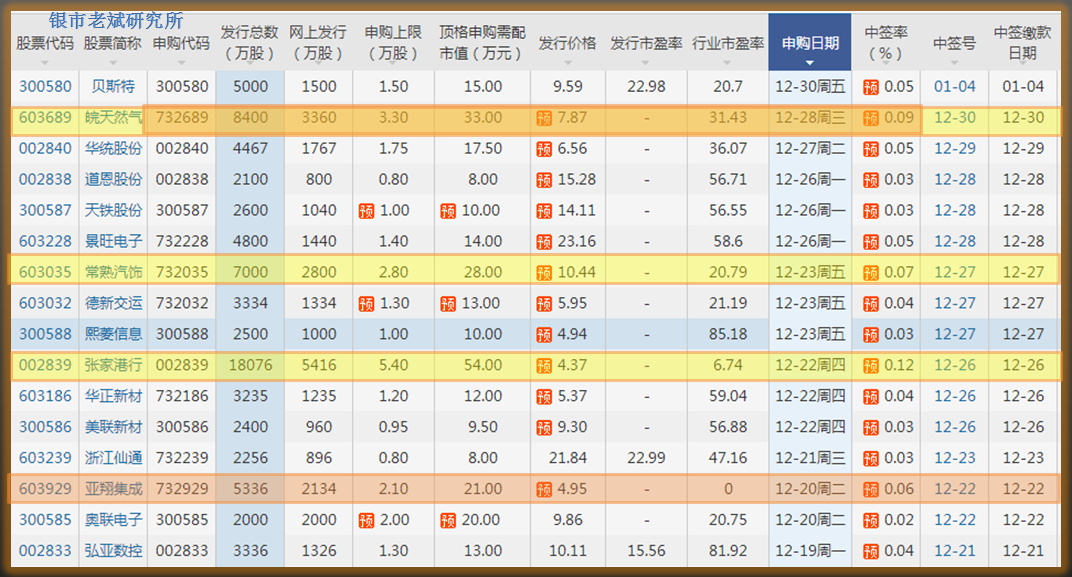
Task: Open the sort arrow under 发行市盈率 header
Action: [x=646, y=63]
